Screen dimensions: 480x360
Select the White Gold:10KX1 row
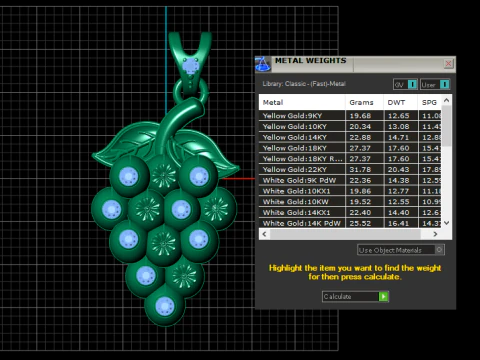[350, 191]
